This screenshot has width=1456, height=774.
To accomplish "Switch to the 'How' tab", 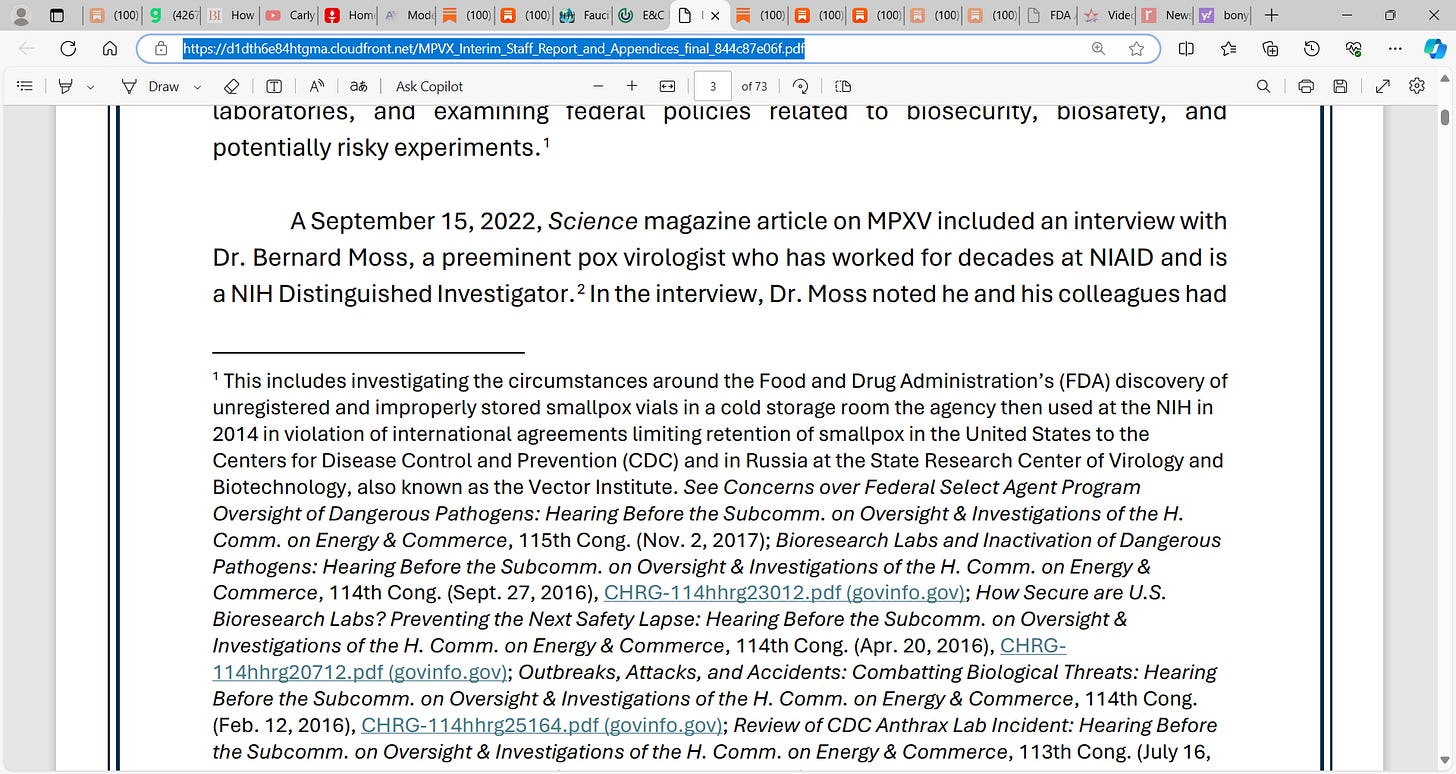I will (230, 15).
